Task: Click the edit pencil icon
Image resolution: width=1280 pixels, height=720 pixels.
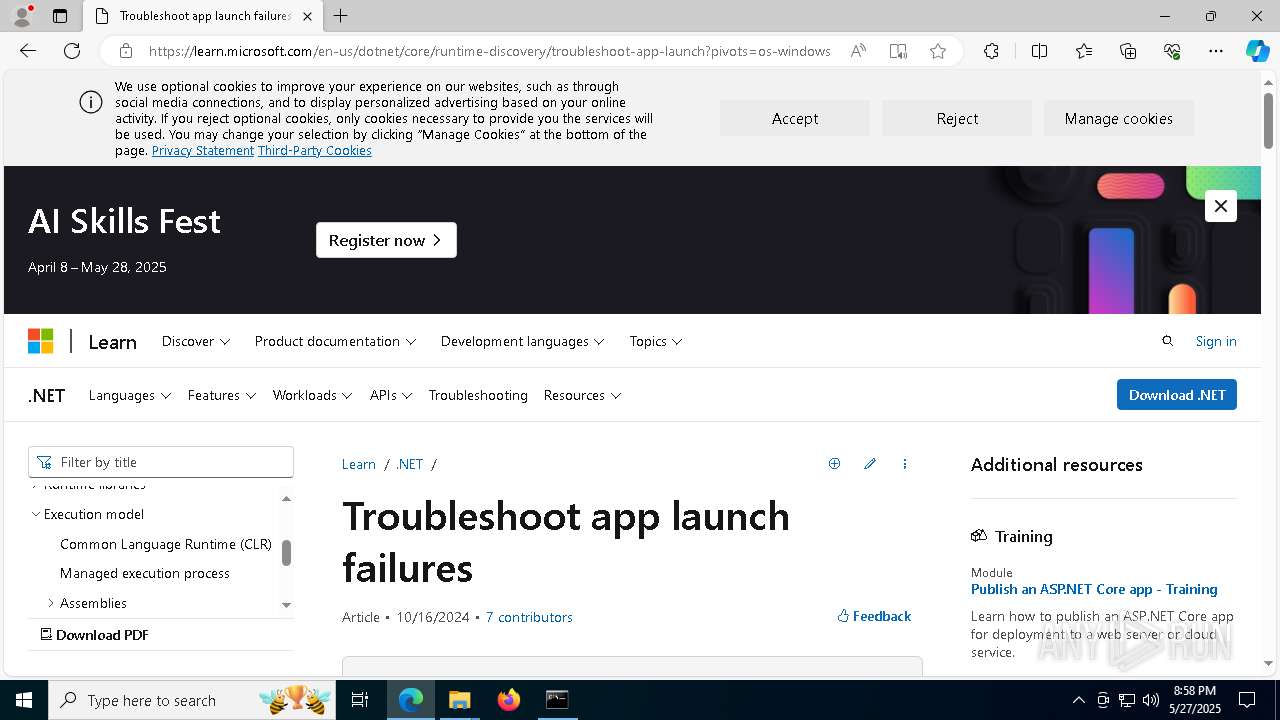Action: tap(870, 464)
